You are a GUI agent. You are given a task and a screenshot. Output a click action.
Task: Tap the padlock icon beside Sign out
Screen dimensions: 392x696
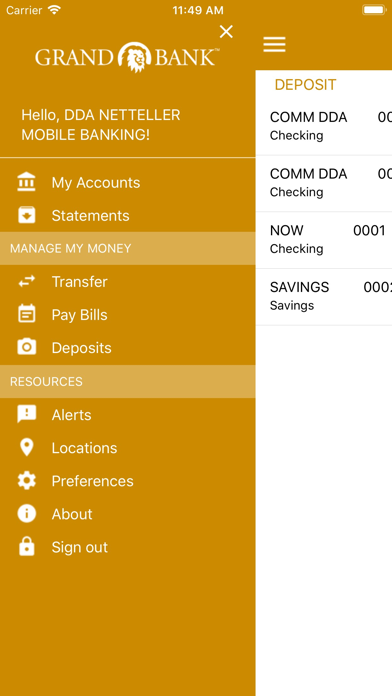point(26,546)
